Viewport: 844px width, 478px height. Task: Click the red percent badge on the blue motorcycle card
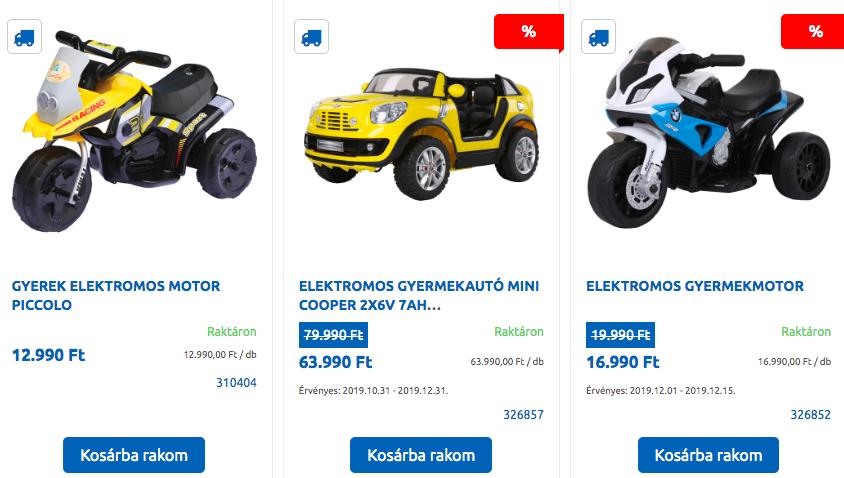coord(813,32)
